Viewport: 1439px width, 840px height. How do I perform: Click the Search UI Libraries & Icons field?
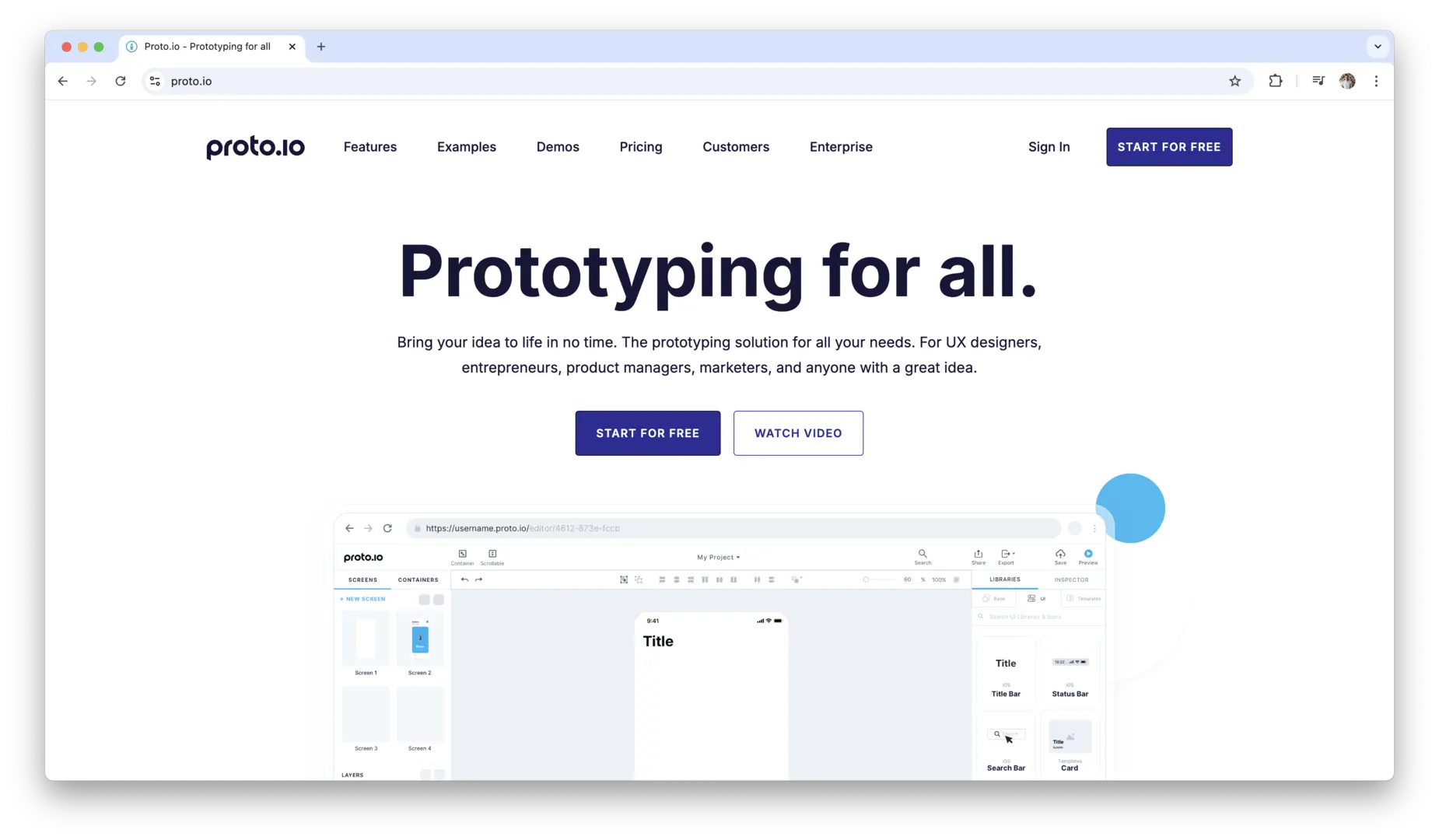1038,617
